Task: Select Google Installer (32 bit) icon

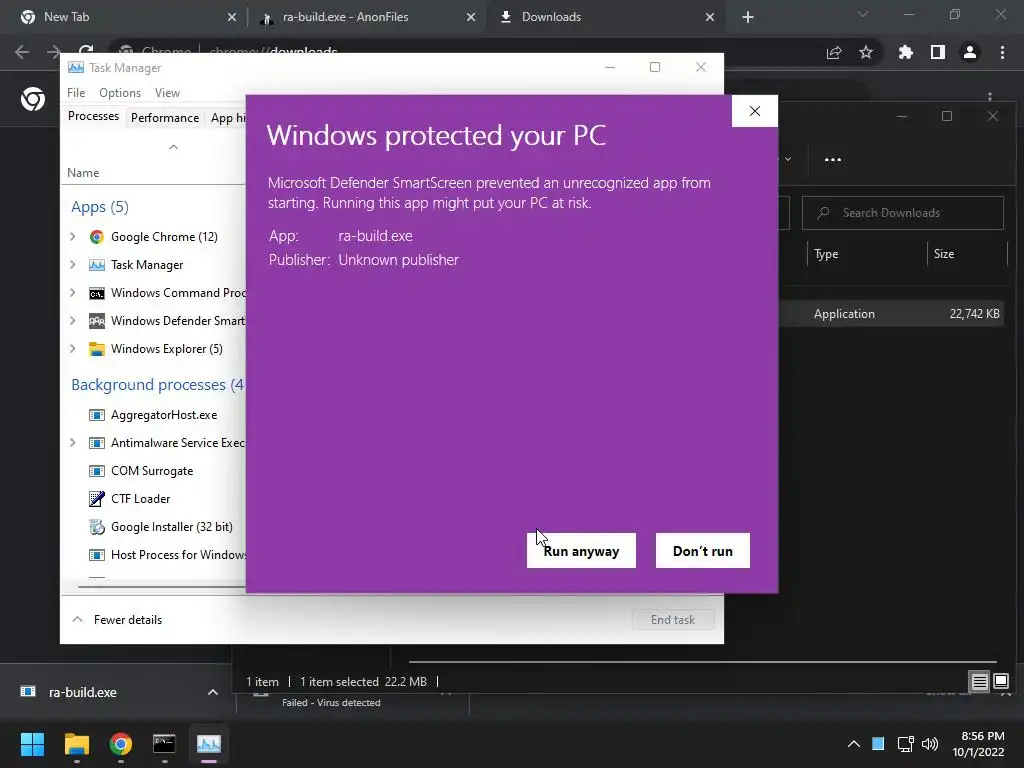Action: click(x=97, y=526)
